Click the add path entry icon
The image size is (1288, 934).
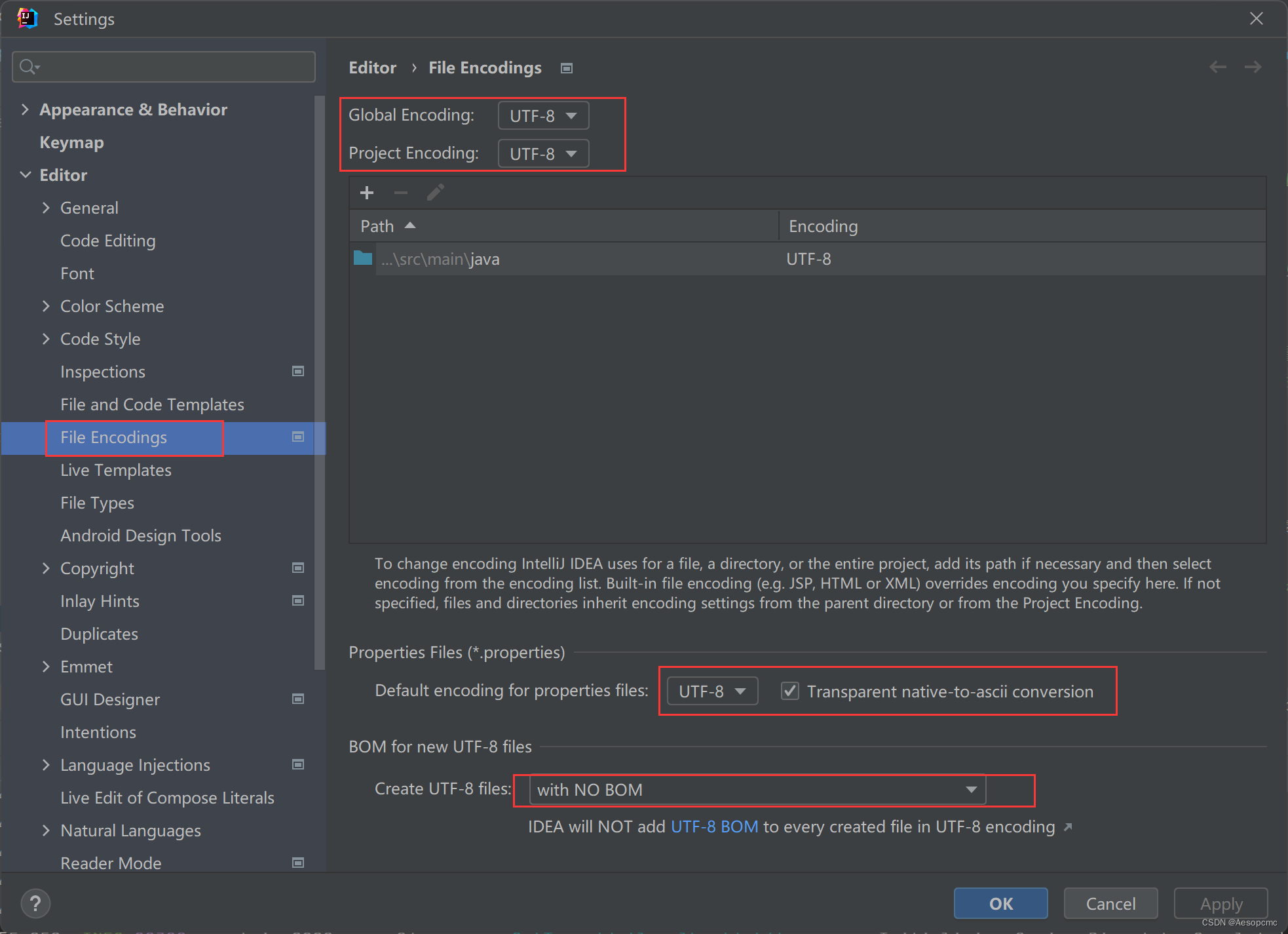coord(367,192)
